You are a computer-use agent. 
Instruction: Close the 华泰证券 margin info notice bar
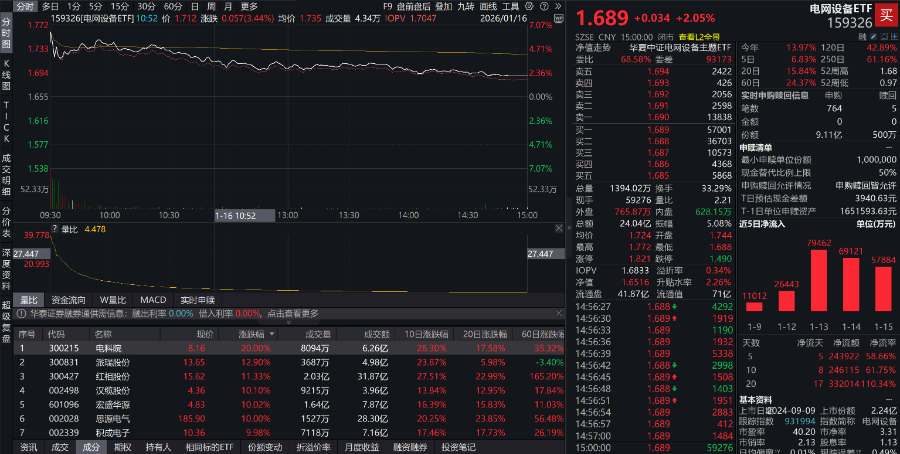click(559, 313)
